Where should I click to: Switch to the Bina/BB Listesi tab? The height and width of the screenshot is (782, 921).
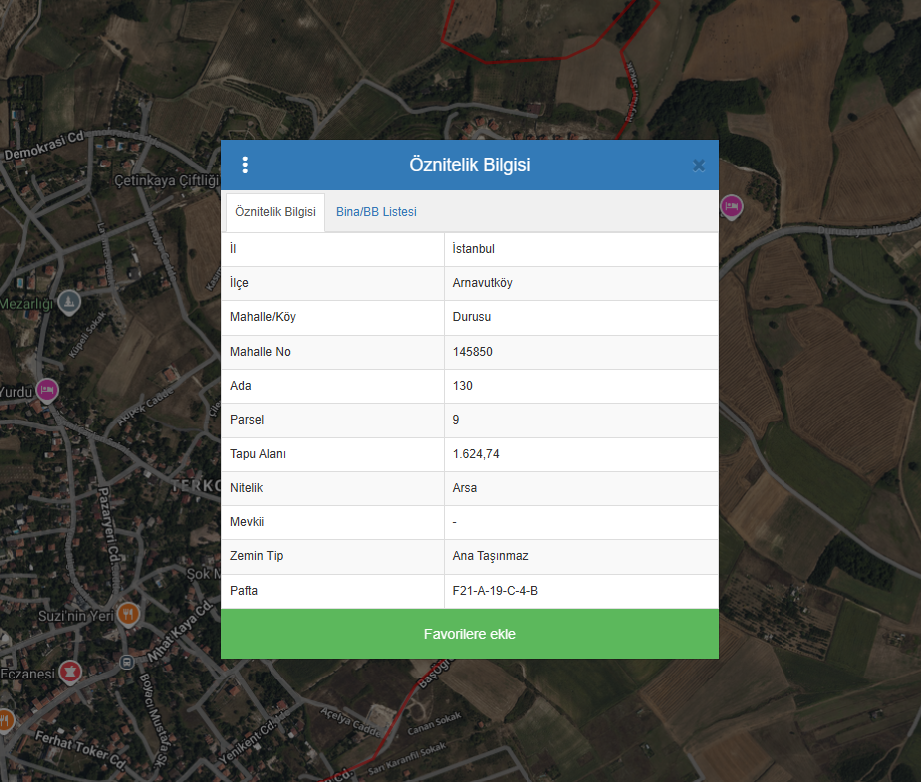coord(376,212)
